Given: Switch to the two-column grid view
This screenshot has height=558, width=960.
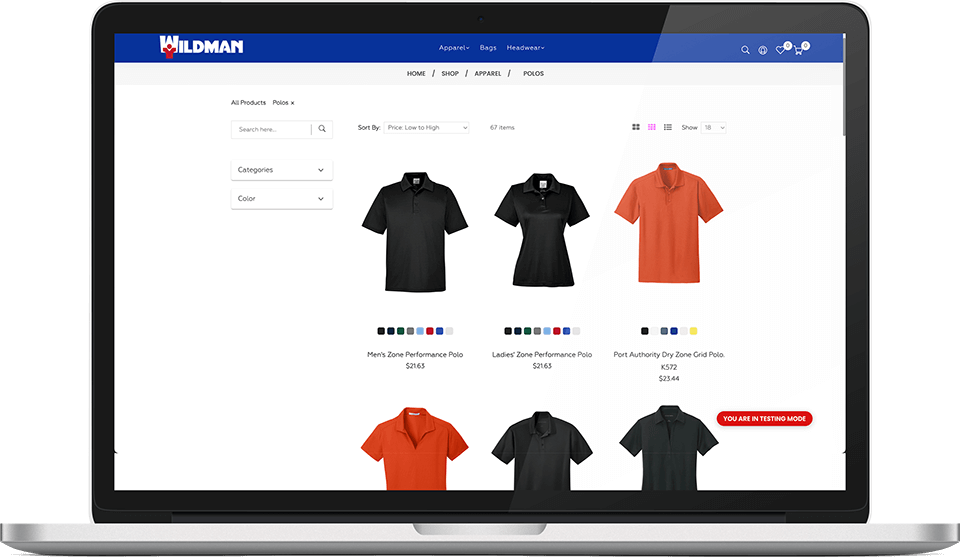Looking at the screenshot, I should [x=636, y=128].
